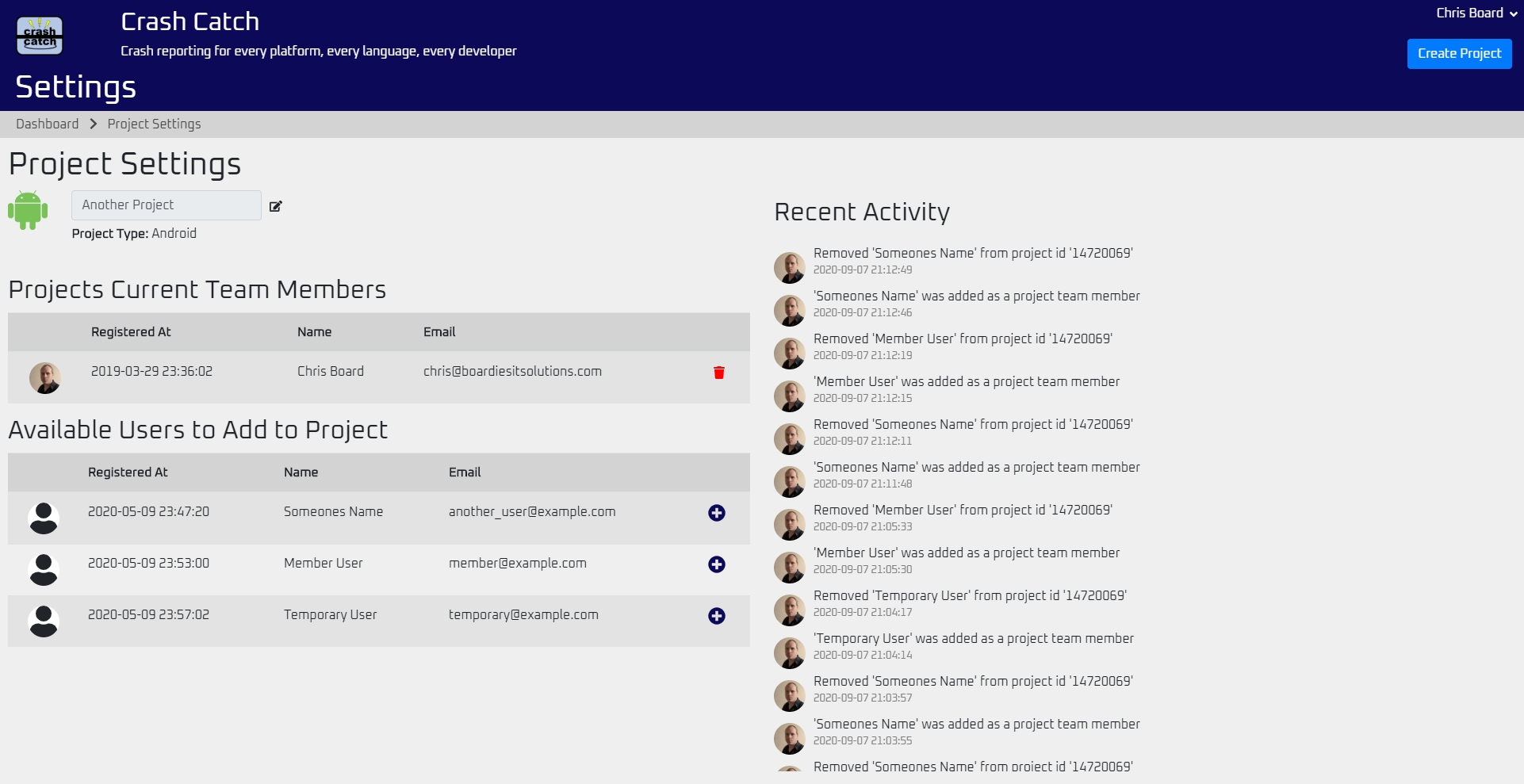
Task: Click activity 'Removed Member User' at 21:12:19
Action: point(963,346)
